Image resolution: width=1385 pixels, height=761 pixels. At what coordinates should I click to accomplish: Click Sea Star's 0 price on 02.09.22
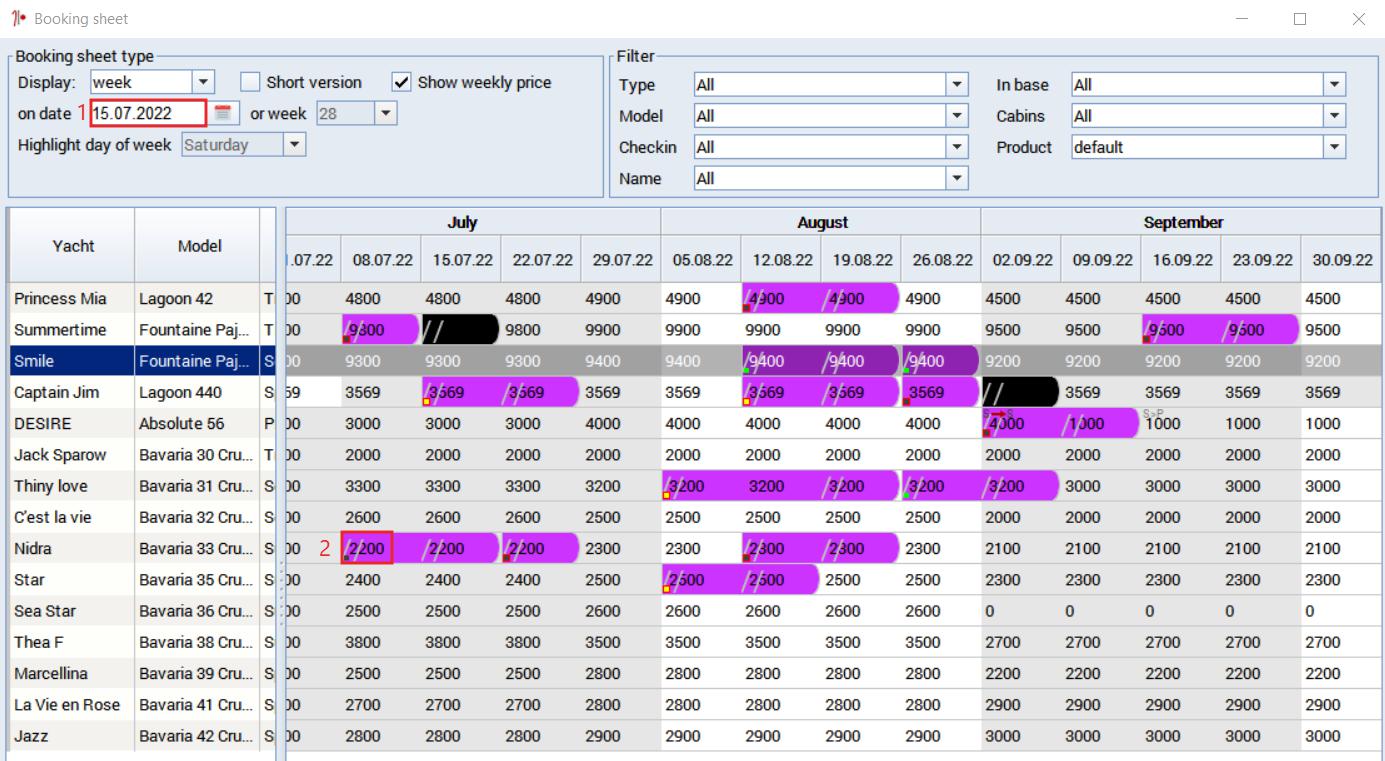tap(1021, 611)
